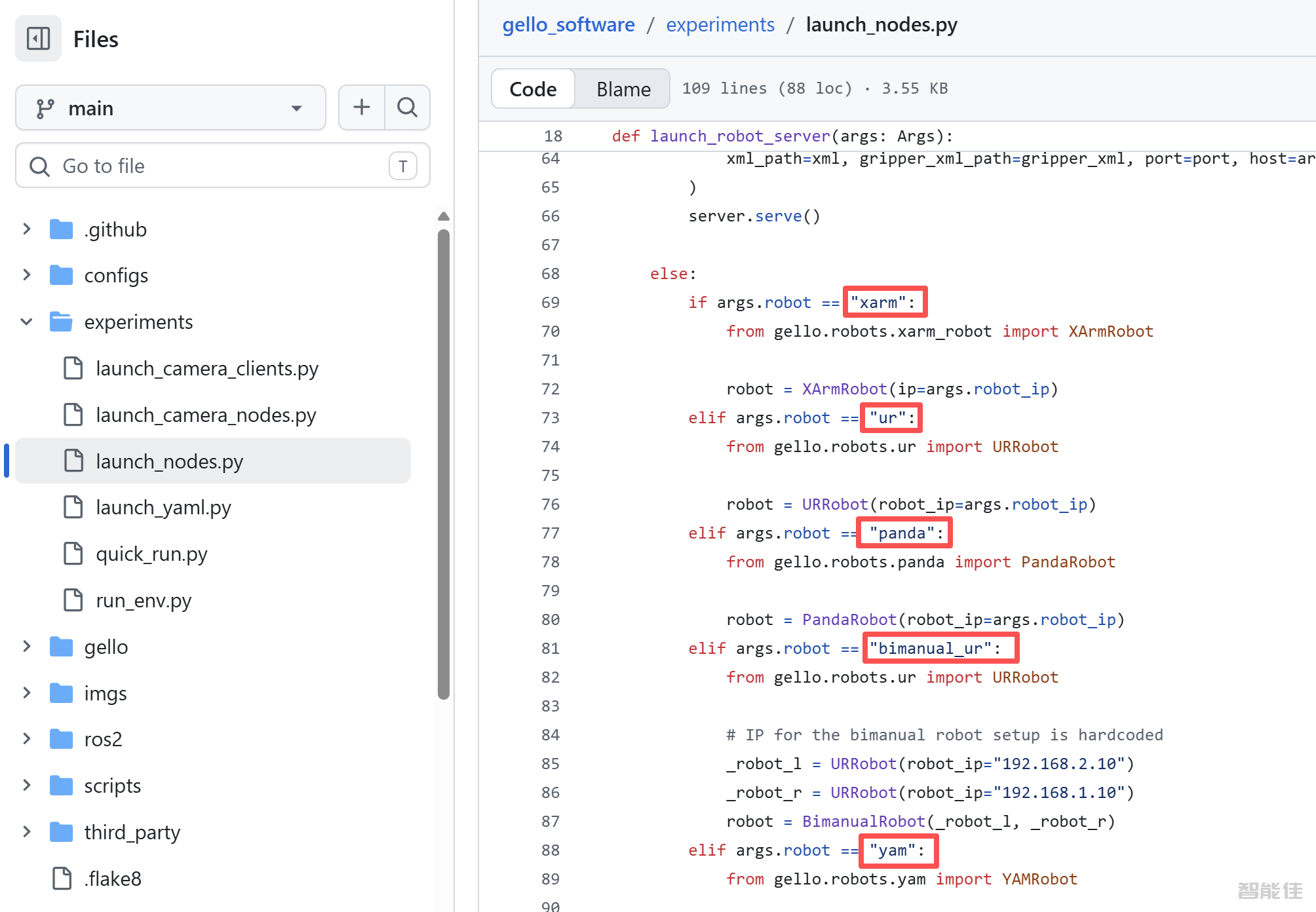Collapse the experiments folder chevron
The height and width of the screenshot is (912, 1316).
[x=27, y=322]
